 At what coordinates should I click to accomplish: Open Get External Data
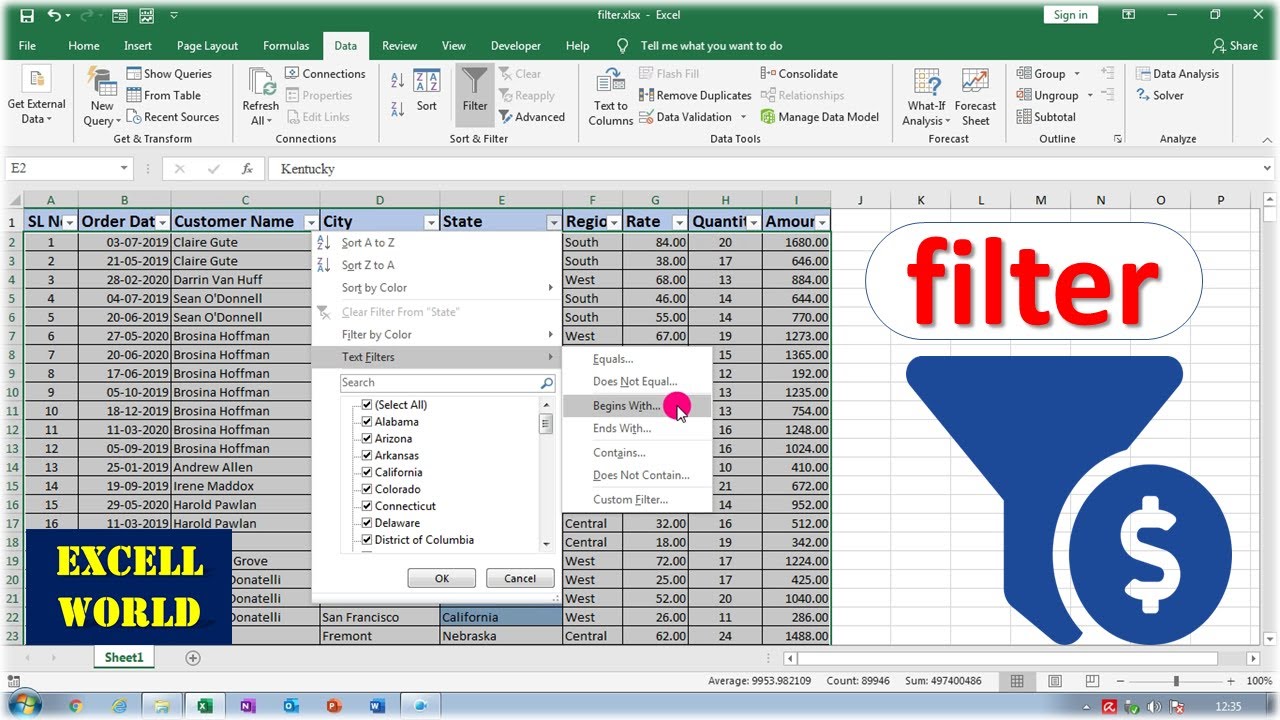[x=37, y=97]
